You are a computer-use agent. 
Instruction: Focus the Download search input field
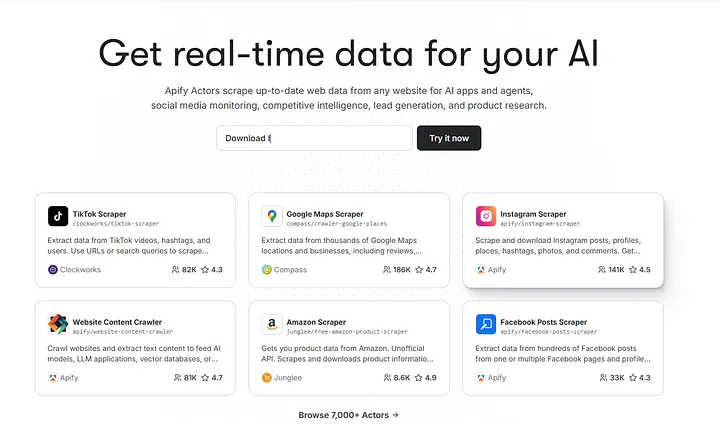(314, 138)
